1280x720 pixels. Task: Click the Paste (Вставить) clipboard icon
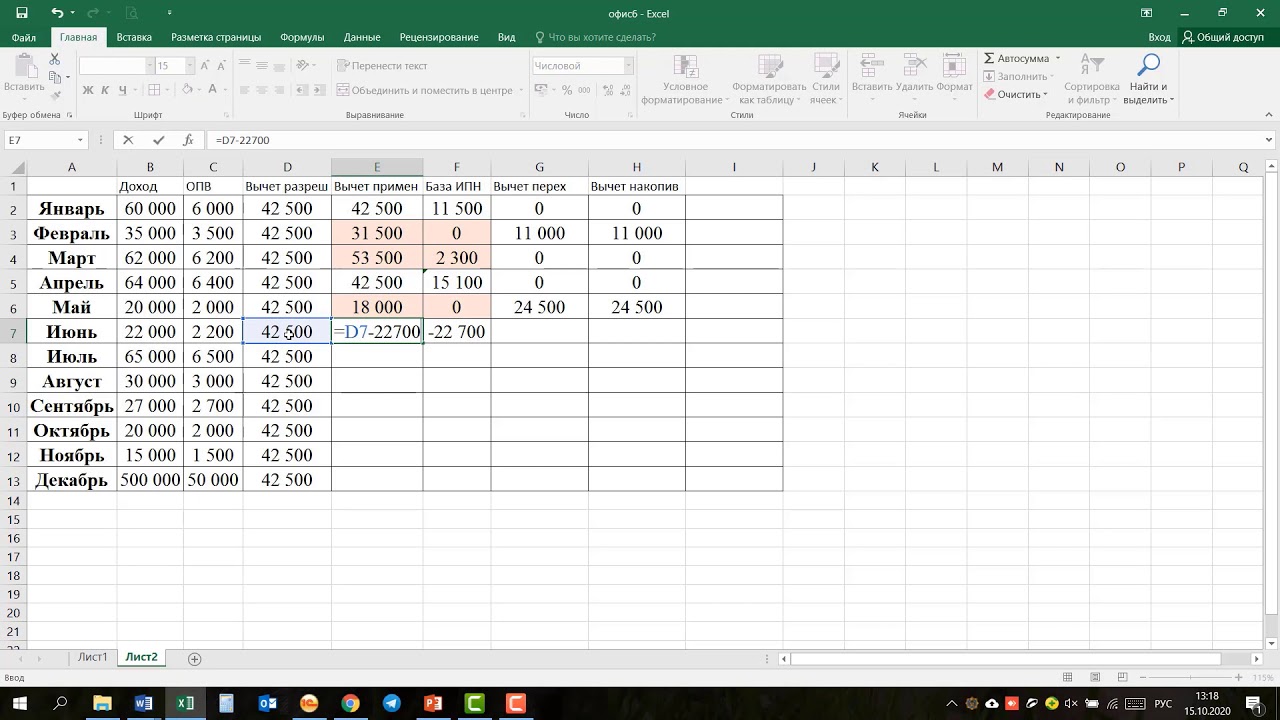pyautogui.click(x=24, y=67)
